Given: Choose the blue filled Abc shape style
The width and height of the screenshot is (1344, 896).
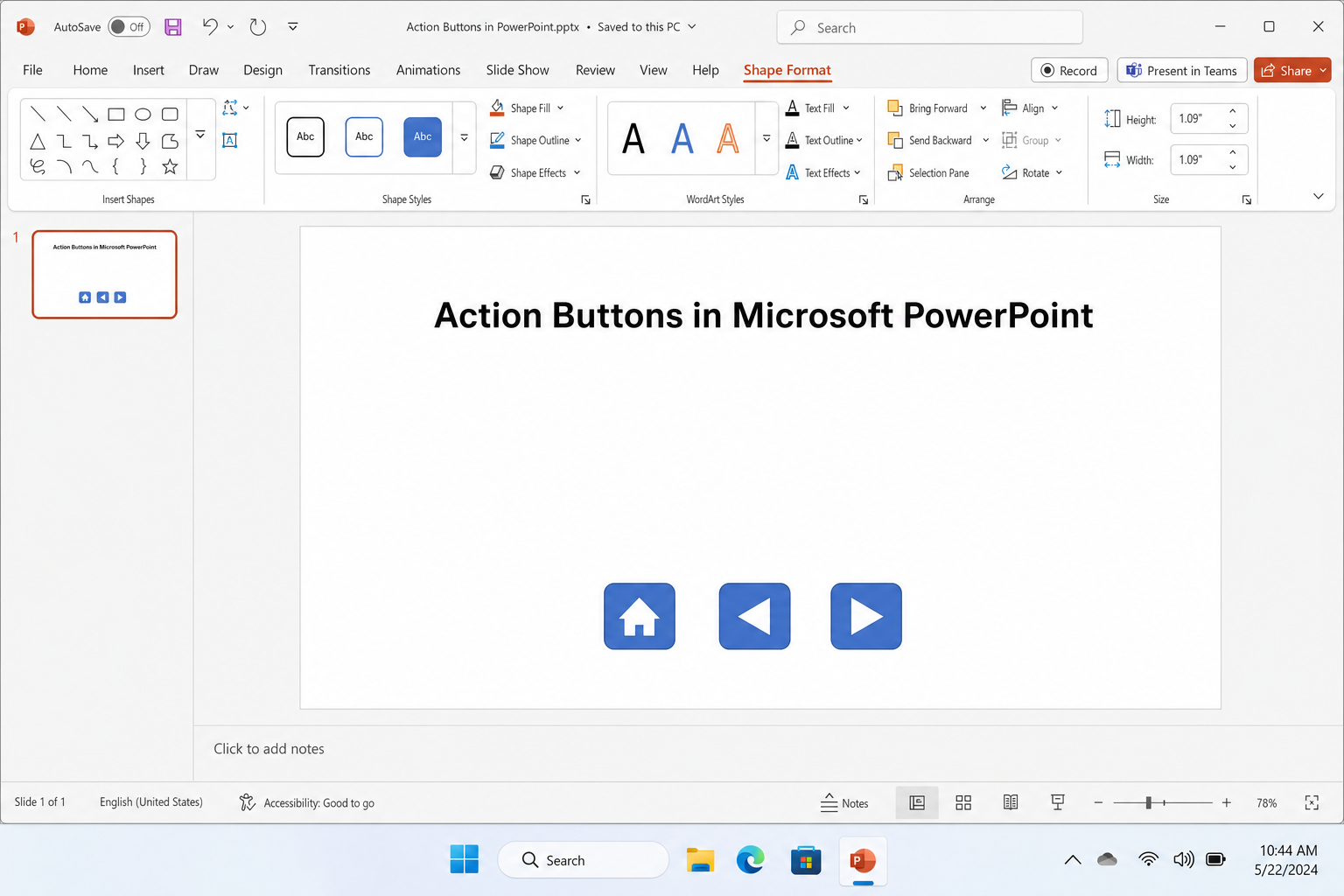Looking at the screenshot, I should 423,137.
